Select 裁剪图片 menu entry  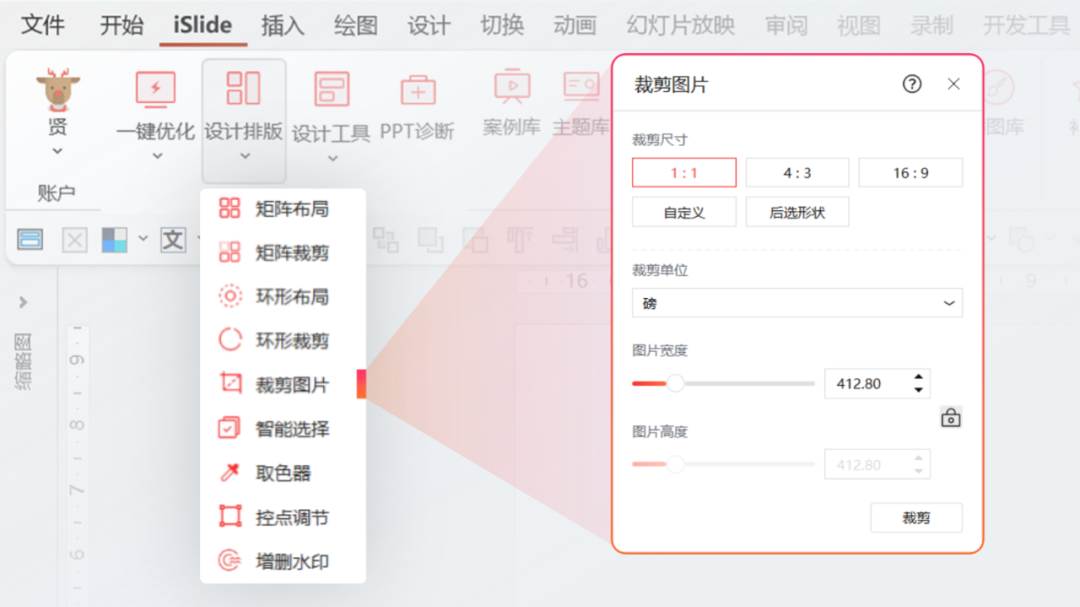coord(283,384)
